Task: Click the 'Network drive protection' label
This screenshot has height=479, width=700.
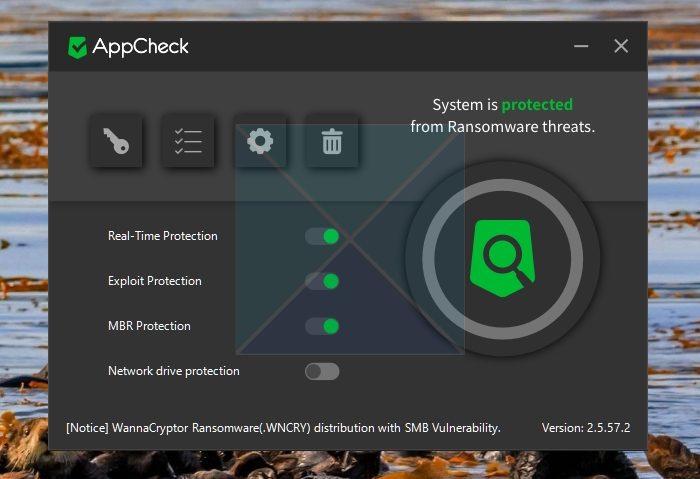Action: [x=174, y=371]
